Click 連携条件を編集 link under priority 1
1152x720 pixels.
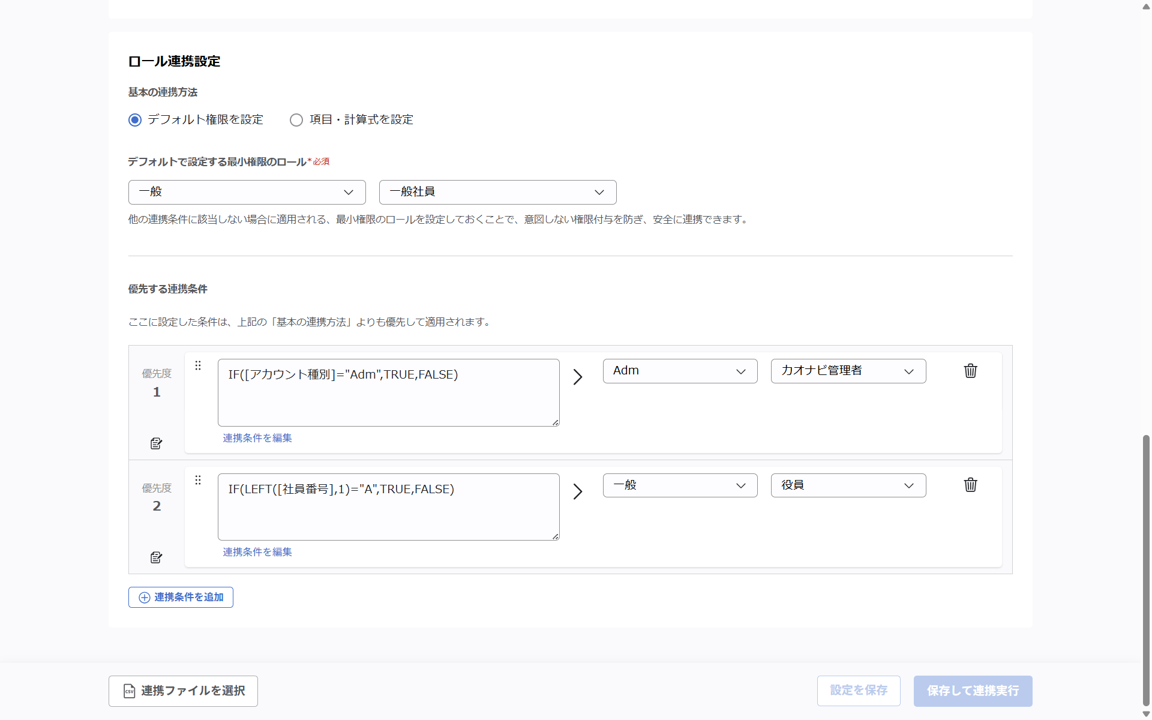click(257, 438)
